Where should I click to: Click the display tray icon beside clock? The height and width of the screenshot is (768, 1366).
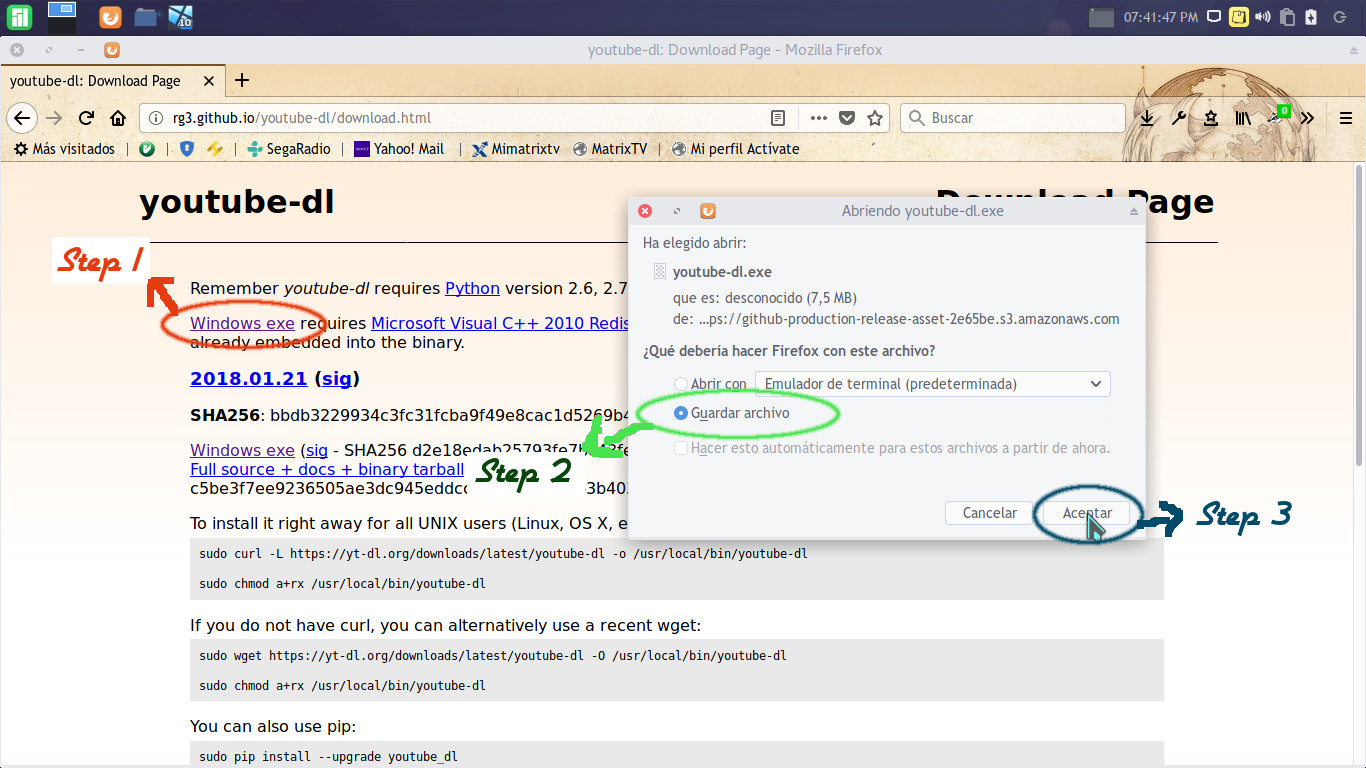(1214, 17)
